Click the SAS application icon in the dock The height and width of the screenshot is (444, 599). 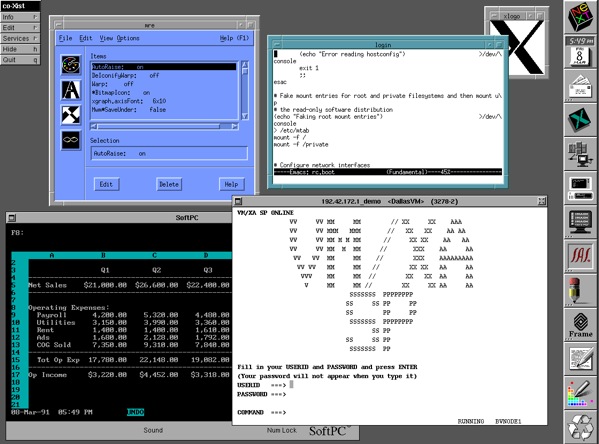coord(580,255)
